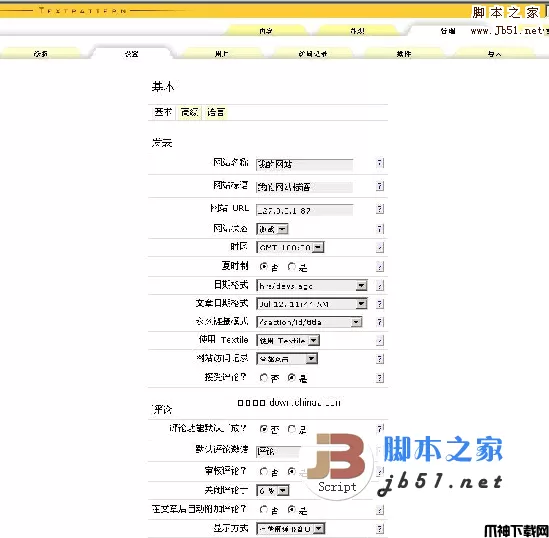Open help for 日期格式 date format
This screenshot has width=549, height=538.
(x=380, y=286)
